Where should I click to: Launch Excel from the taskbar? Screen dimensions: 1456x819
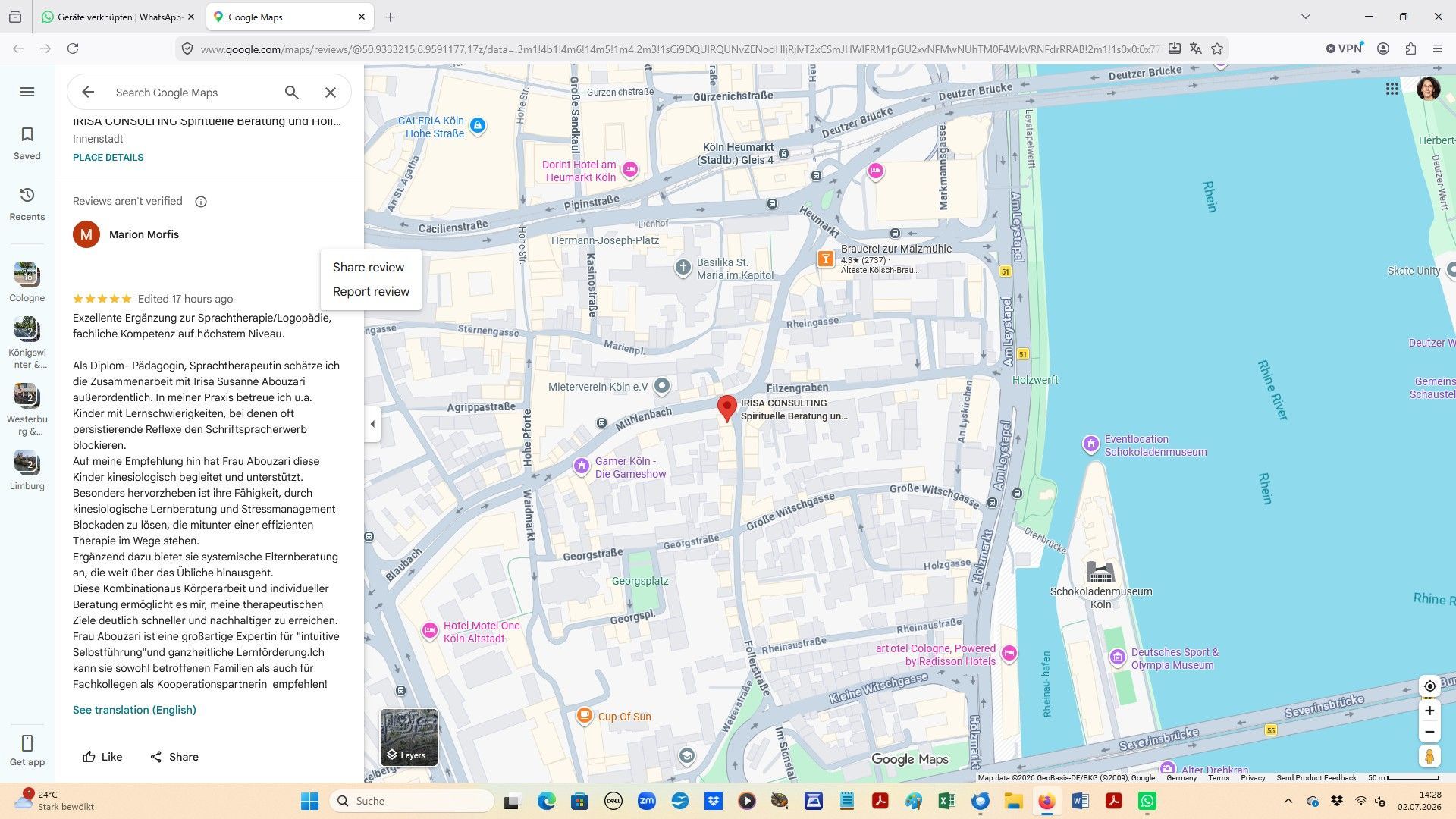click(x=946, y=801)
